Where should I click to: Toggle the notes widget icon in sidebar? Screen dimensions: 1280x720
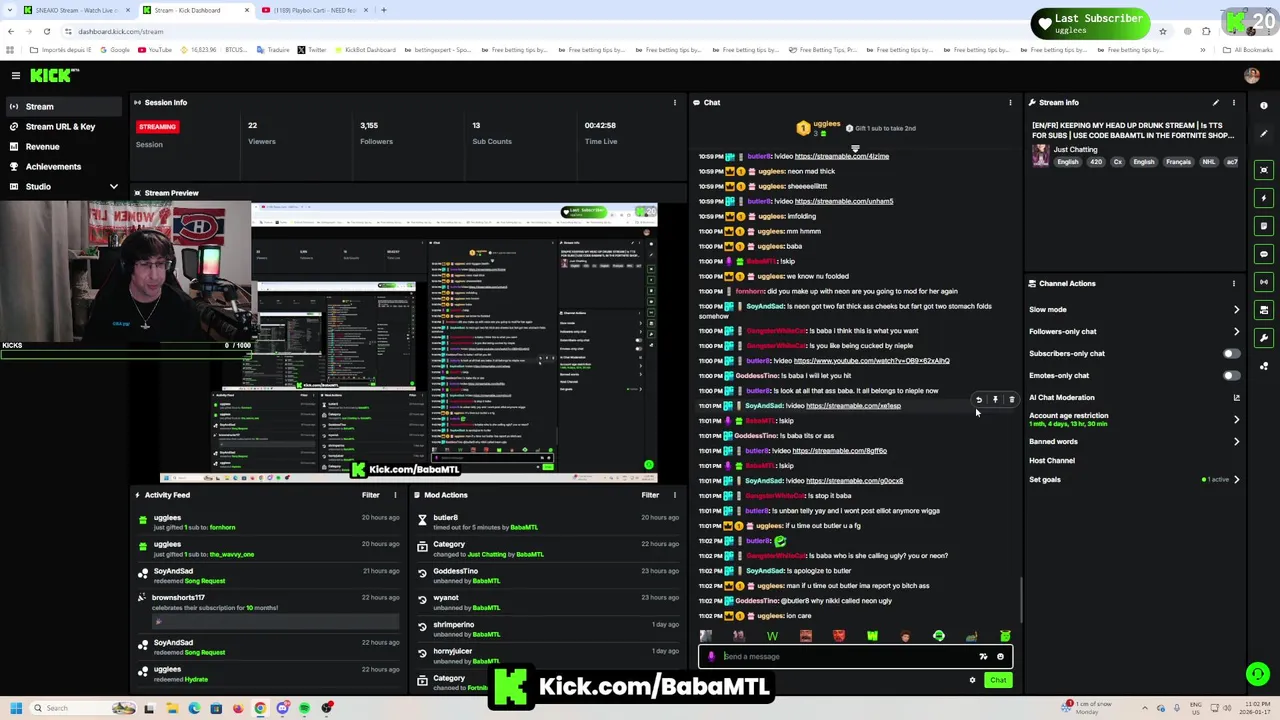[x=1264, y=225]
